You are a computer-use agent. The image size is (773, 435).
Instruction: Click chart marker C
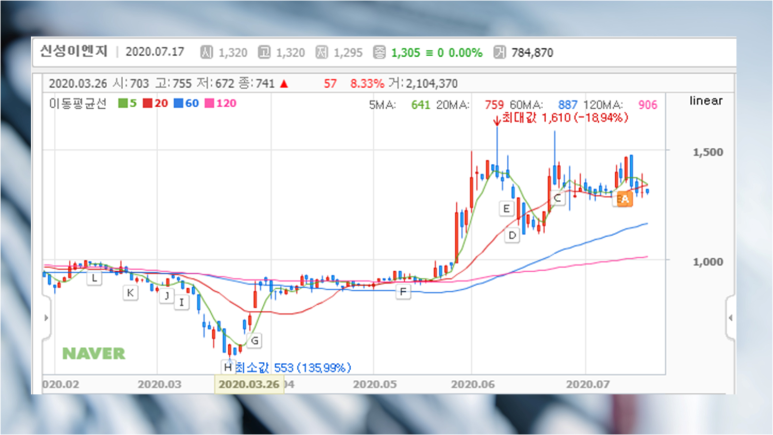coord(558,198)
